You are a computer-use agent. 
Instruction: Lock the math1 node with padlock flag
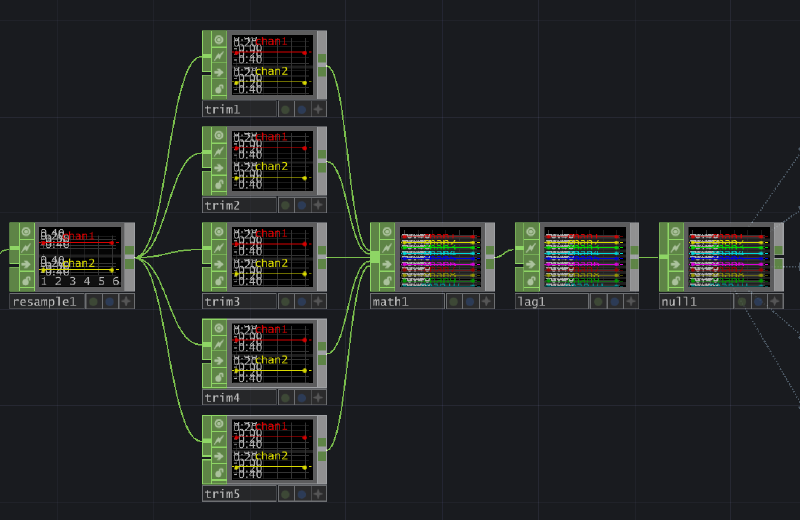pos(387,280)
